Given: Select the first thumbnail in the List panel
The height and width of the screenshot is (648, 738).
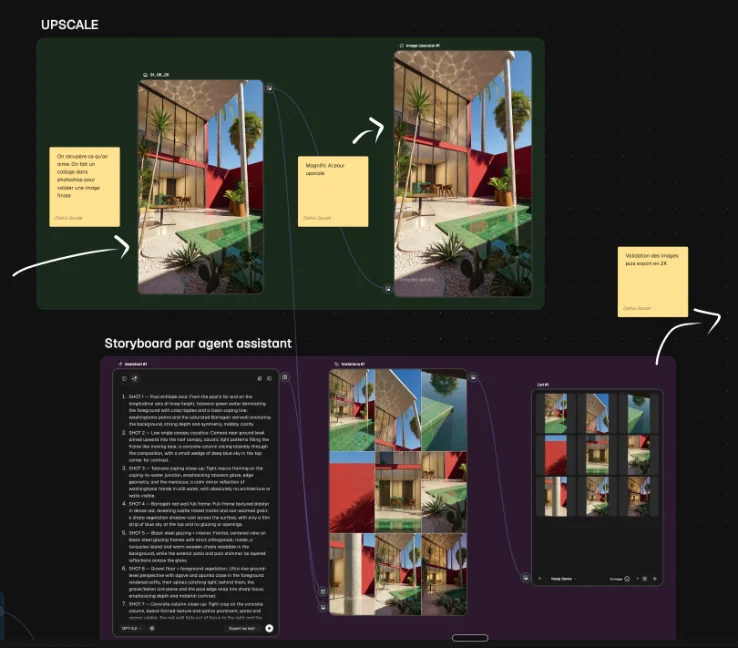Looking at the screenshot, I should click(x=556, y=414).
